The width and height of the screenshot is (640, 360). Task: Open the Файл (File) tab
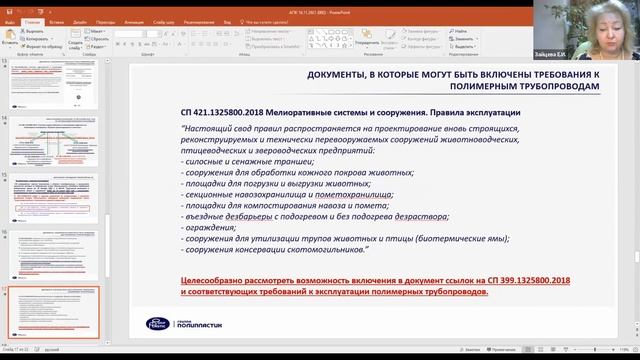coord(10,22)
